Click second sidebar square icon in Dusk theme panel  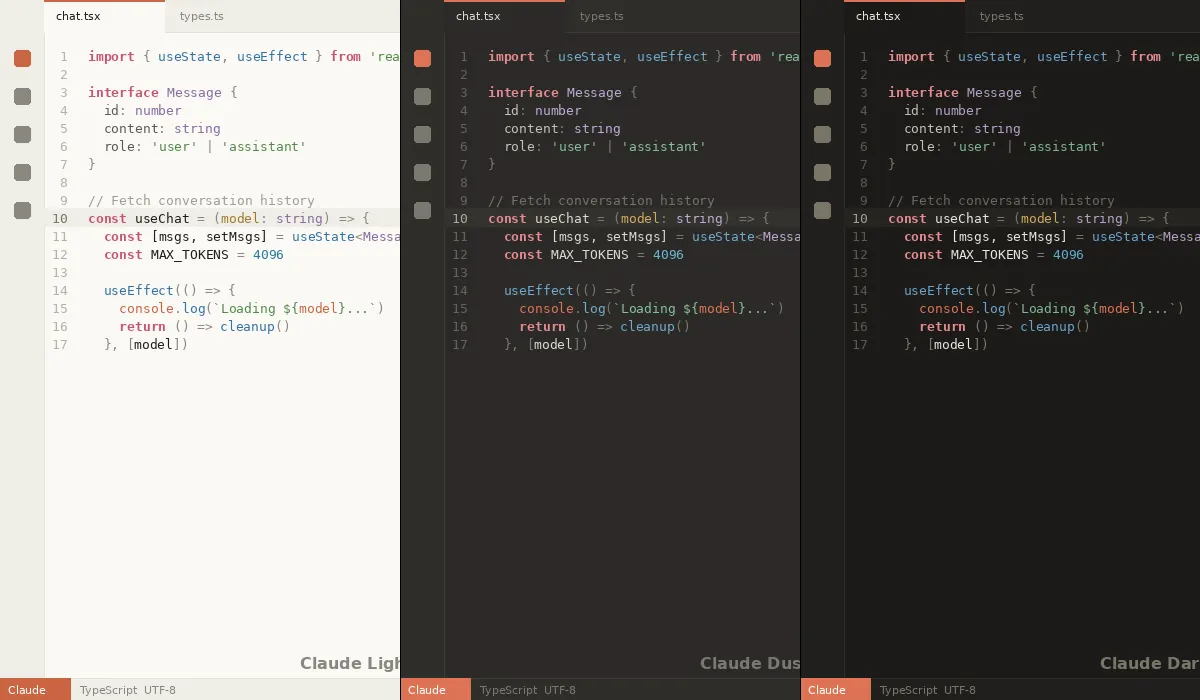[422, 97]
